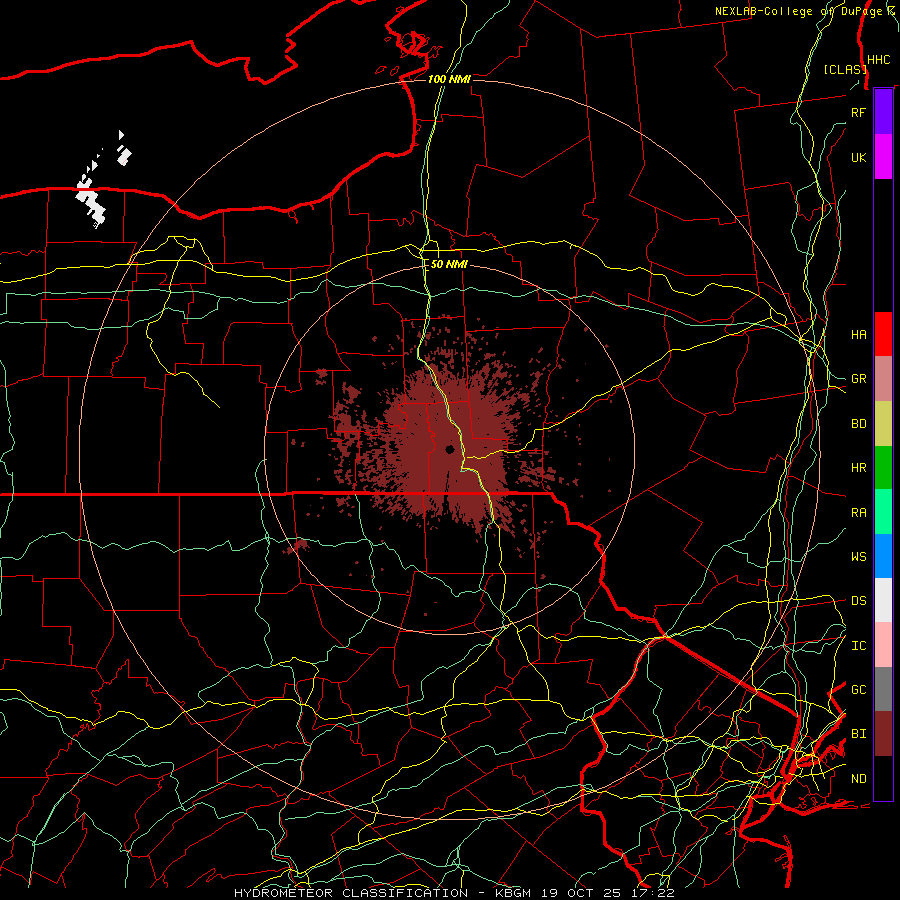Click the UK legend label
Screen dimensions: 900x900
[x=858, y=157]
